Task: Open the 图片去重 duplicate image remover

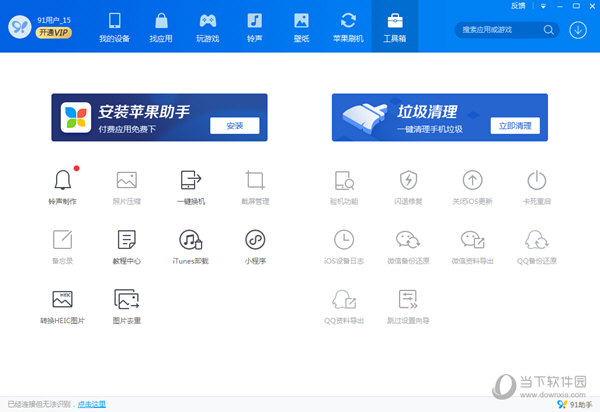Action: click(x=127, y=306)
